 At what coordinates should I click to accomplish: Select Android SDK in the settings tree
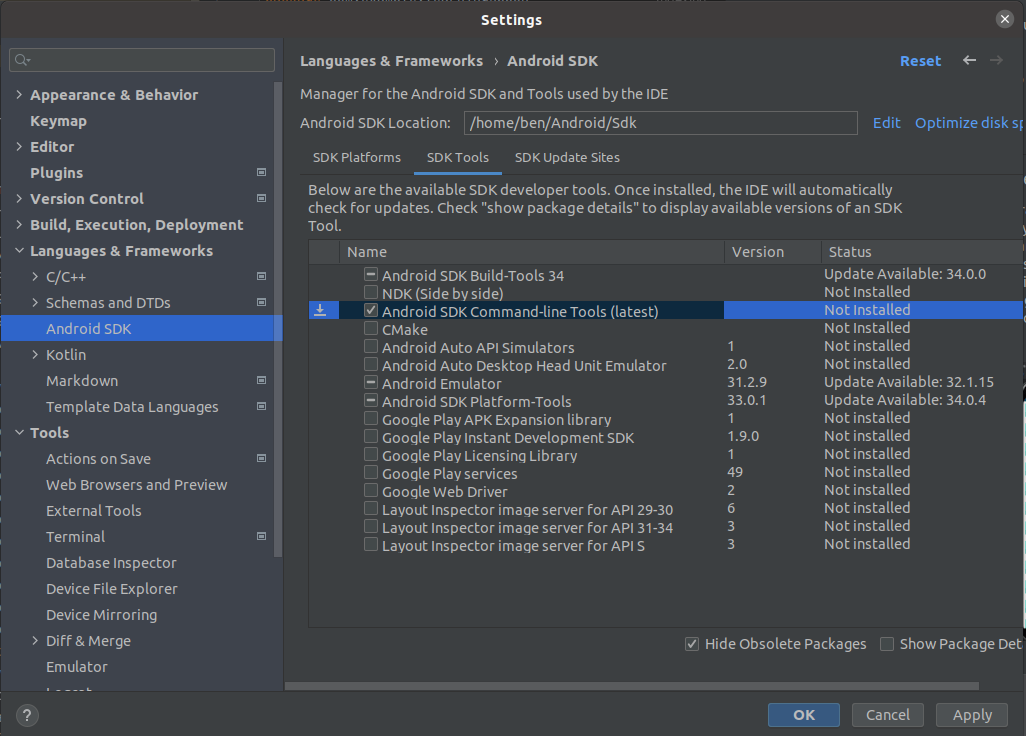(x=142, y=328)
